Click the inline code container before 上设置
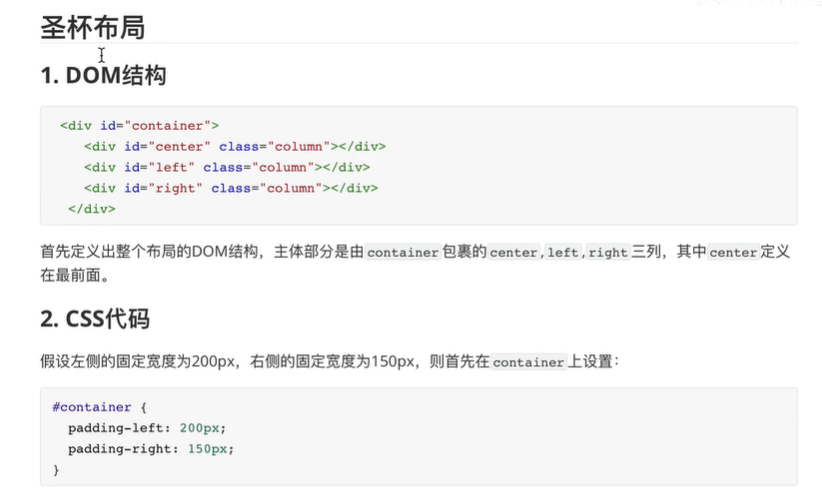Image resolution: width=822 pixels, height=497 pixels. click(528, 362)
